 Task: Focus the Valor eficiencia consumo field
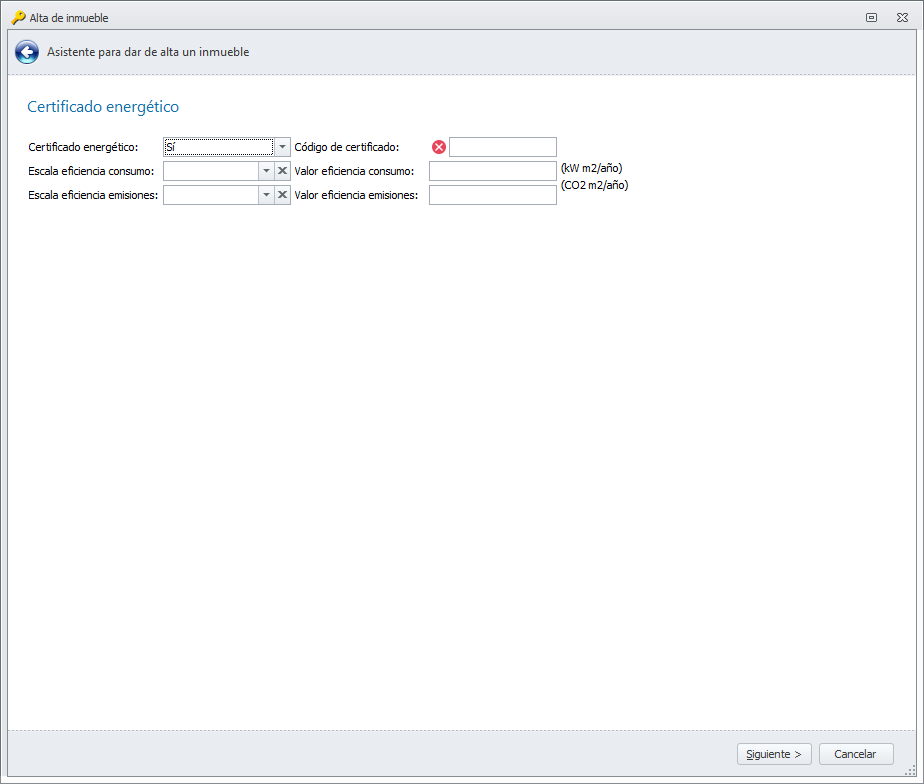click(x=493, y=171)
